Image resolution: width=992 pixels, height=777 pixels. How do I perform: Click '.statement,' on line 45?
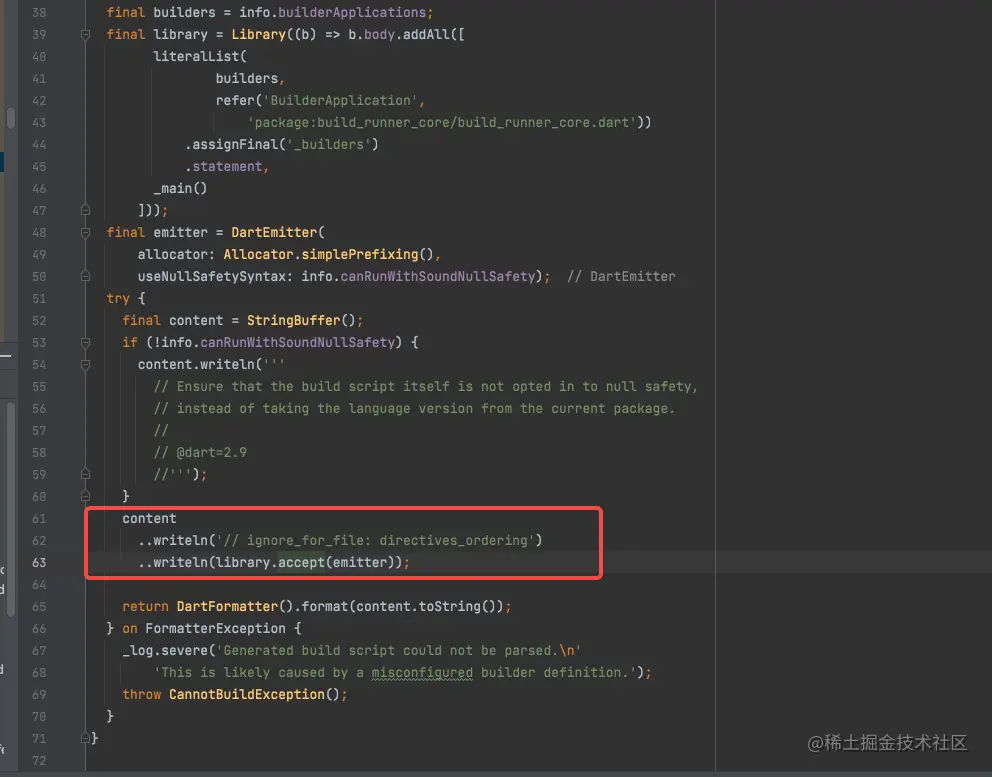227,166
